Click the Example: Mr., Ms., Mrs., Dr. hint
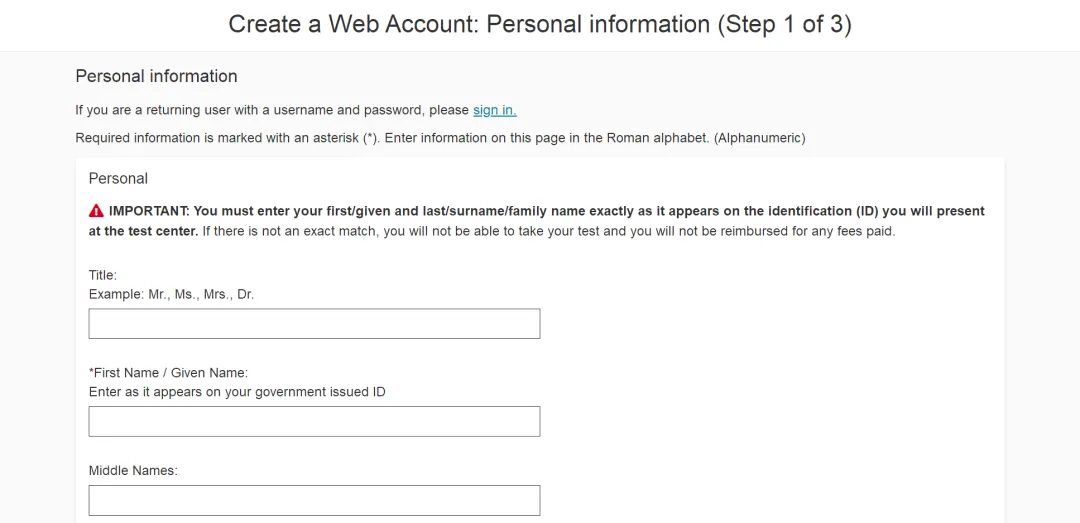The image size is (1080, 523). (x=172, y=294)
